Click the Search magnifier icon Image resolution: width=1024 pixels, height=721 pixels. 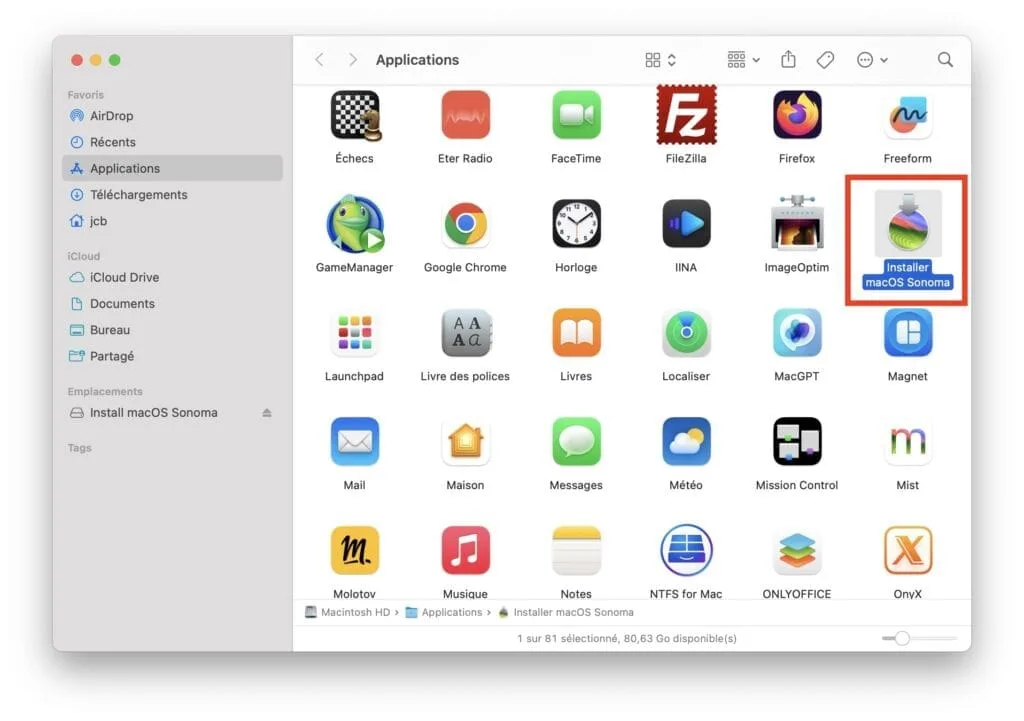[945, 60]
